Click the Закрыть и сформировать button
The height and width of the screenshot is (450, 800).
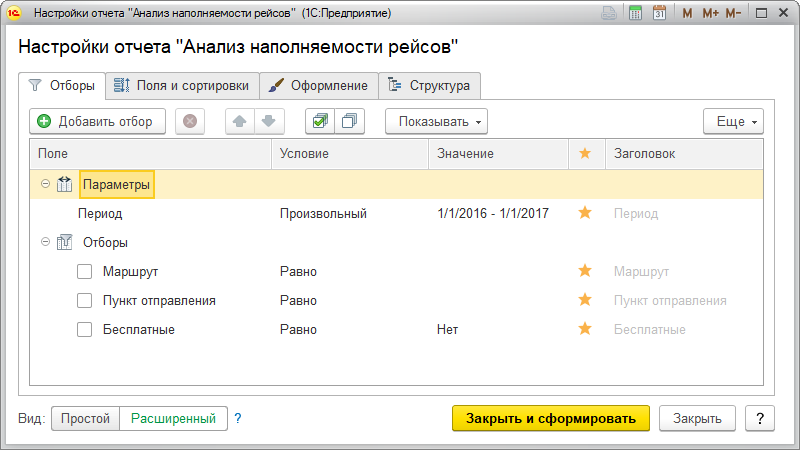(x=551, y=418)
